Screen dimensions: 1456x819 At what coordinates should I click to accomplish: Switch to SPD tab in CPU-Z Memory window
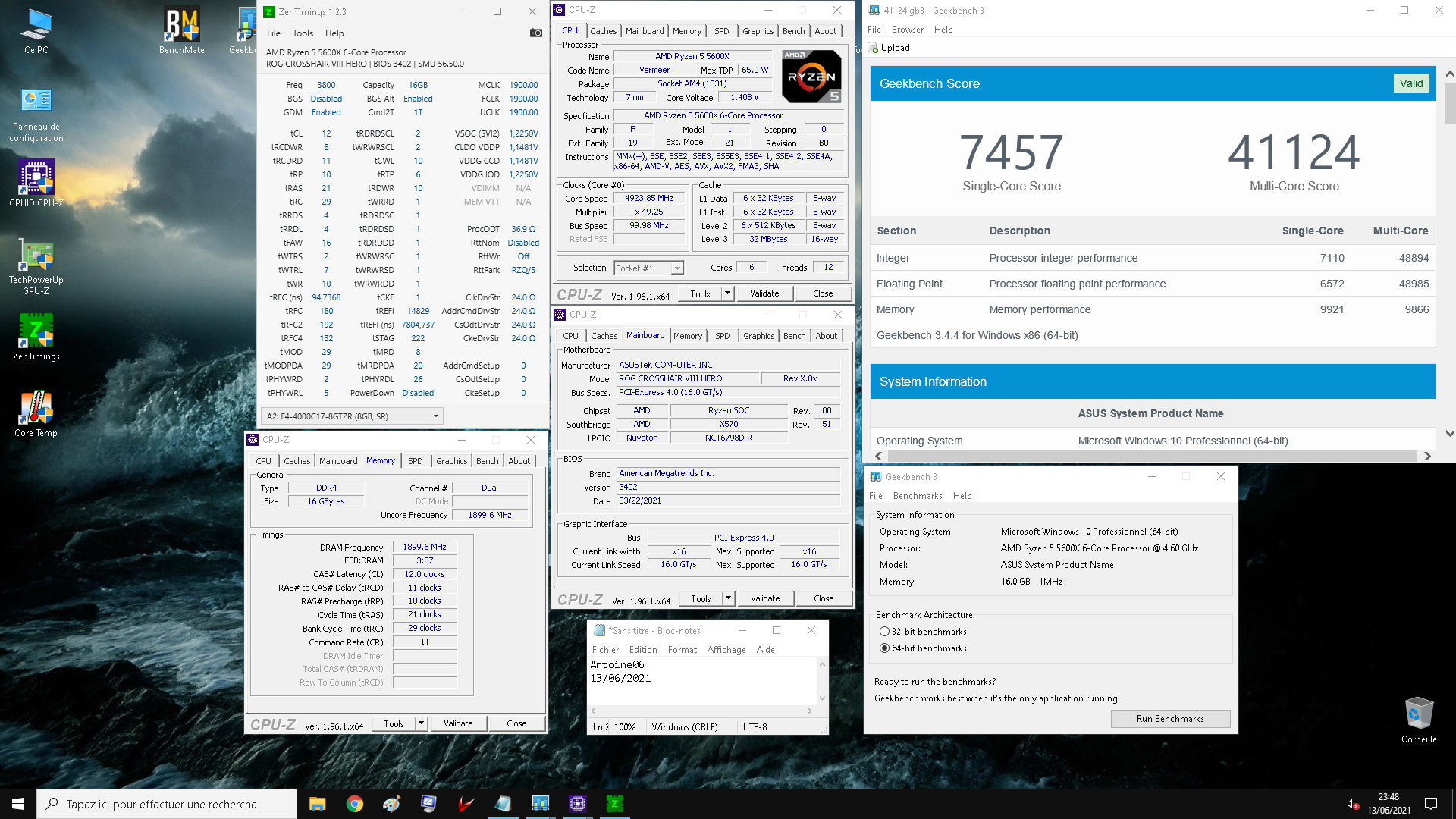pyautogui.click(x=415, y=461)
